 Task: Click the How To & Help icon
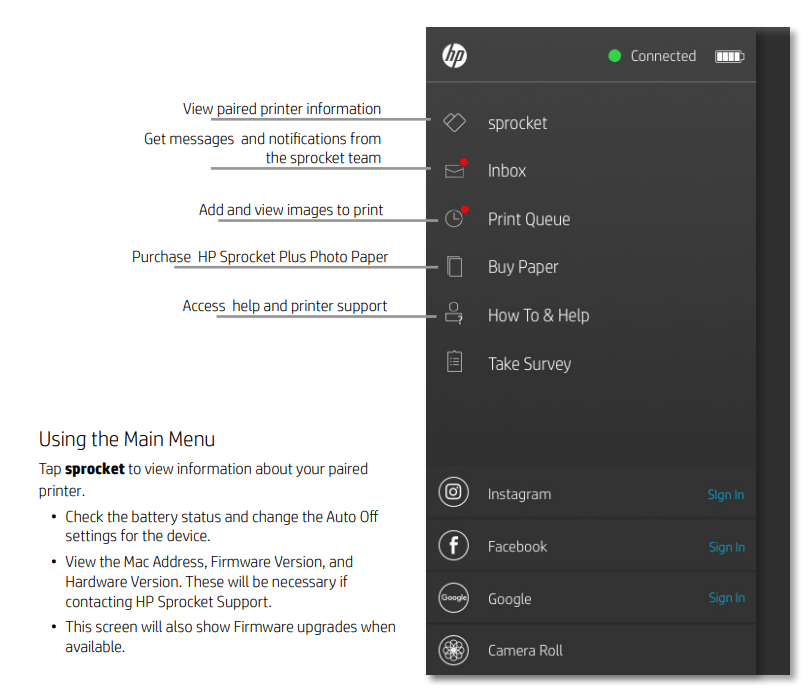[x=454, y=313]
